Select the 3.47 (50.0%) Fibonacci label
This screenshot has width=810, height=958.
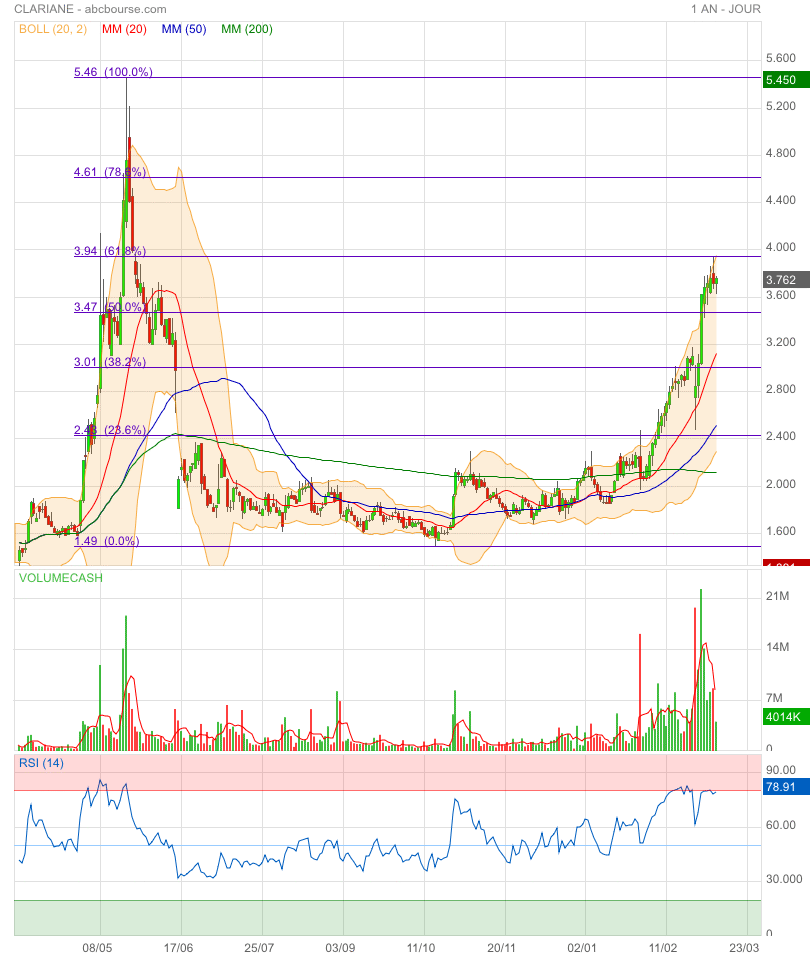click(110, 307)
